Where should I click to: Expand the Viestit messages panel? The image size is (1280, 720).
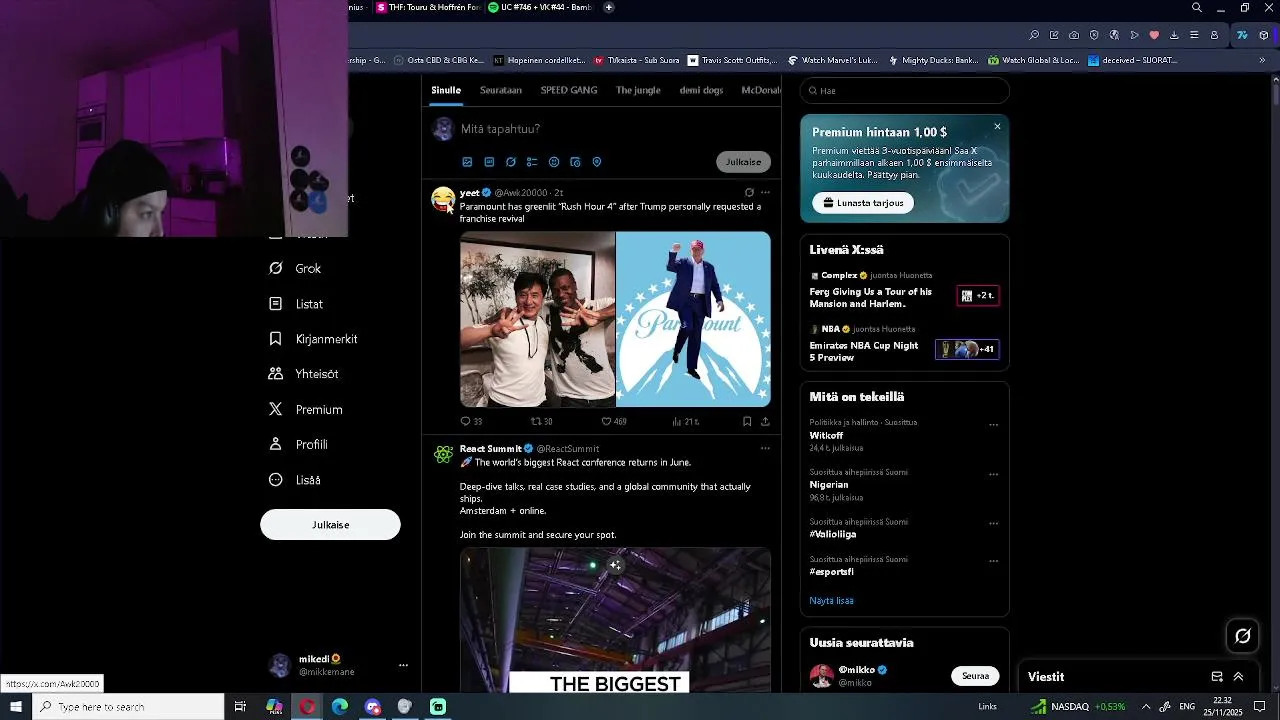1238,677
